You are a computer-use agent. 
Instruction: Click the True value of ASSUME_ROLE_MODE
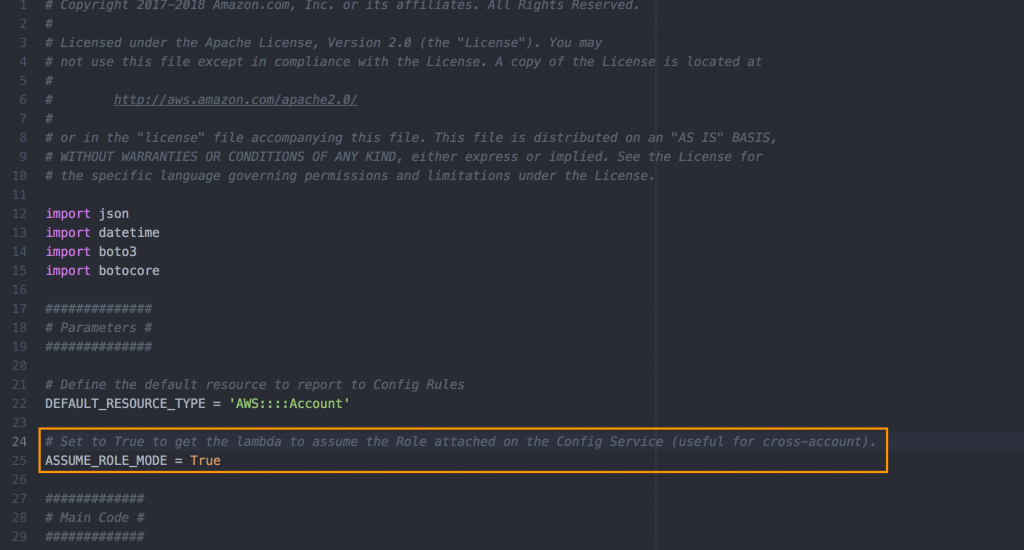click(x=205, y=461)
